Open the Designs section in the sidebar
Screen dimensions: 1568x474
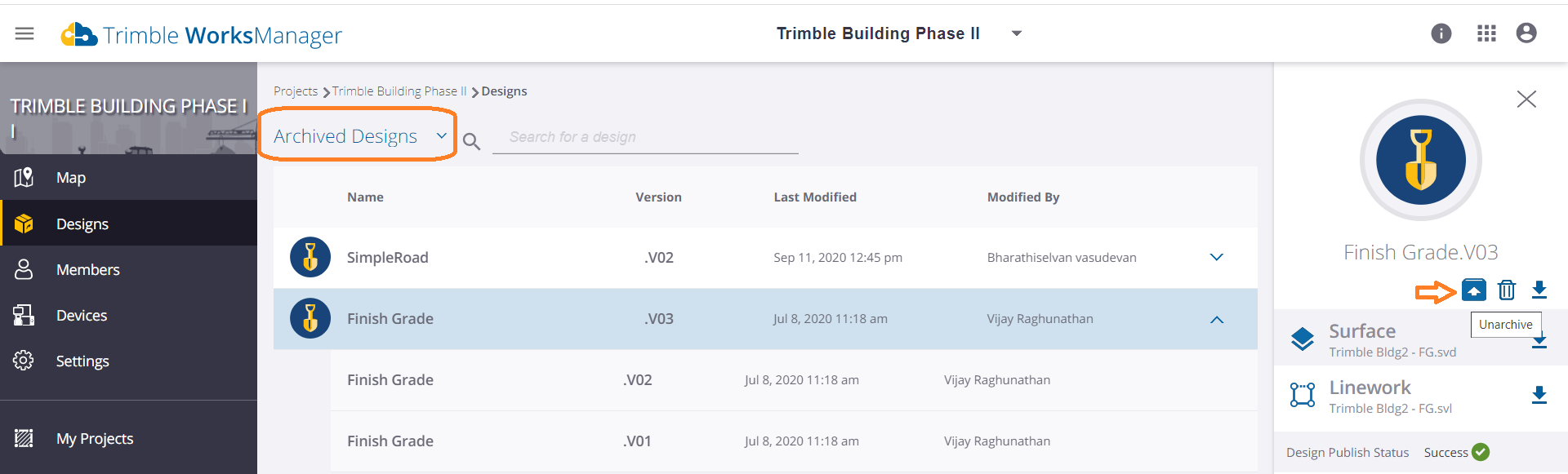84,223
